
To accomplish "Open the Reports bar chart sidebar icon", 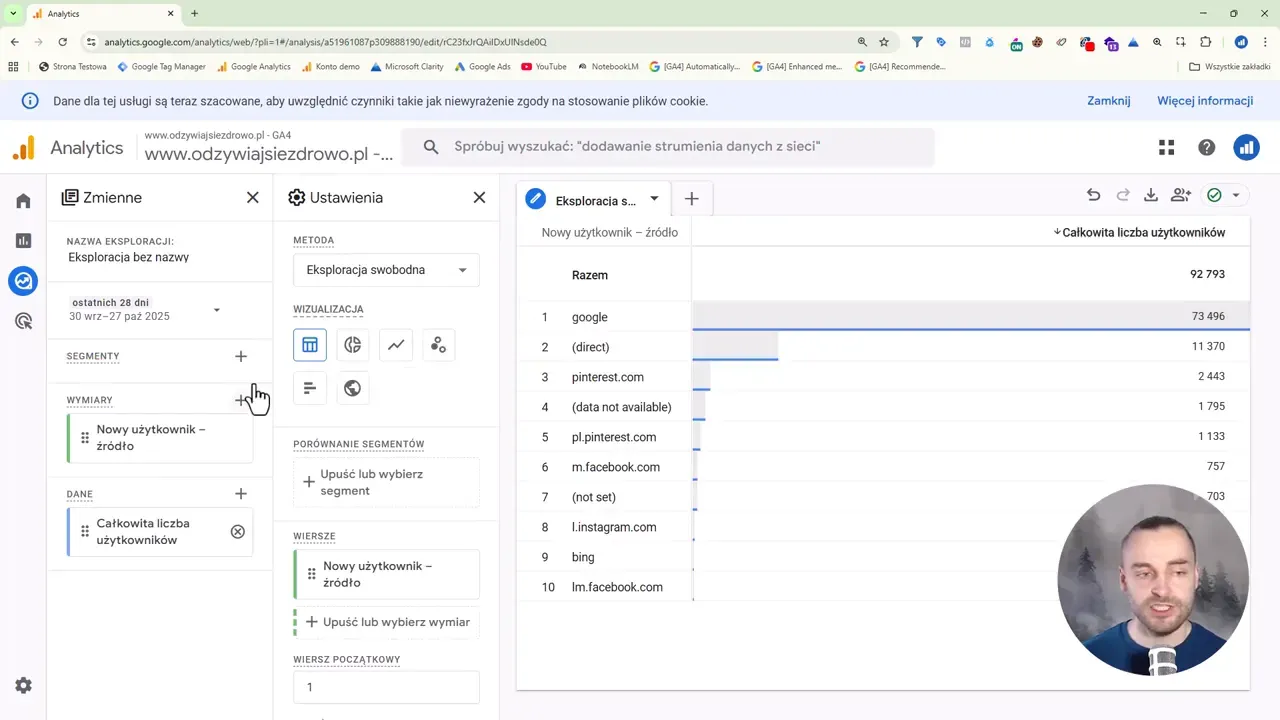I will click(23, 241).
